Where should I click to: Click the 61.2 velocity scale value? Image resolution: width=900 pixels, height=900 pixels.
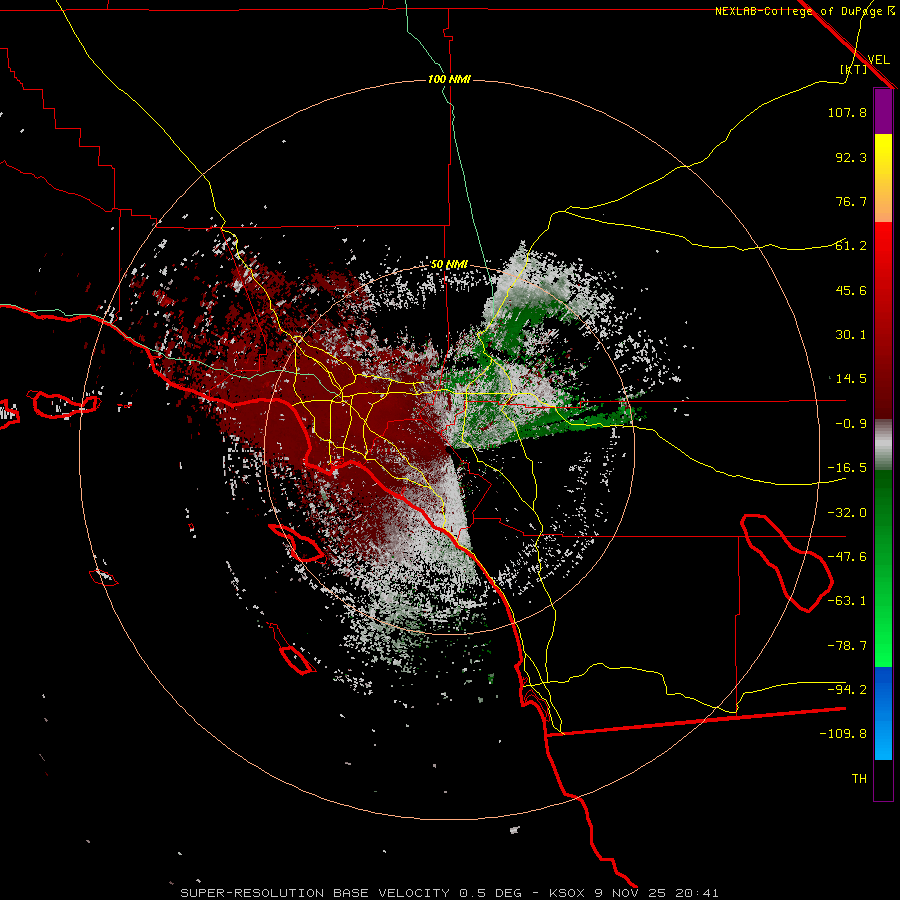(851, 246)
